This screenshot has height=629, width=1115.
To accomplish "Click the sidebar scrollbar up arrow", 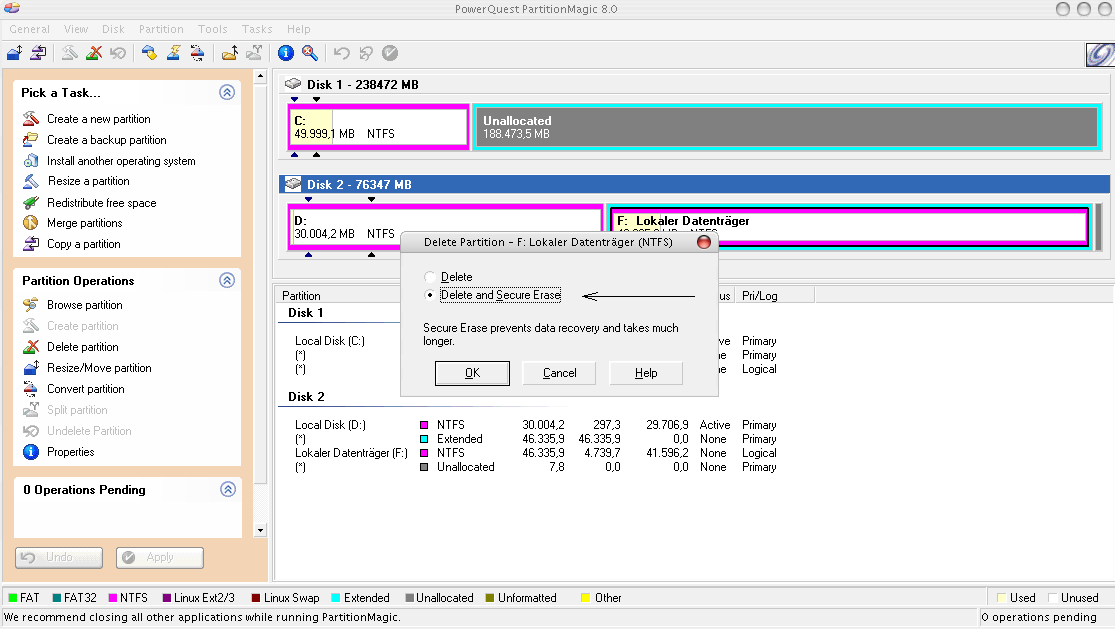I will [260, 75].
